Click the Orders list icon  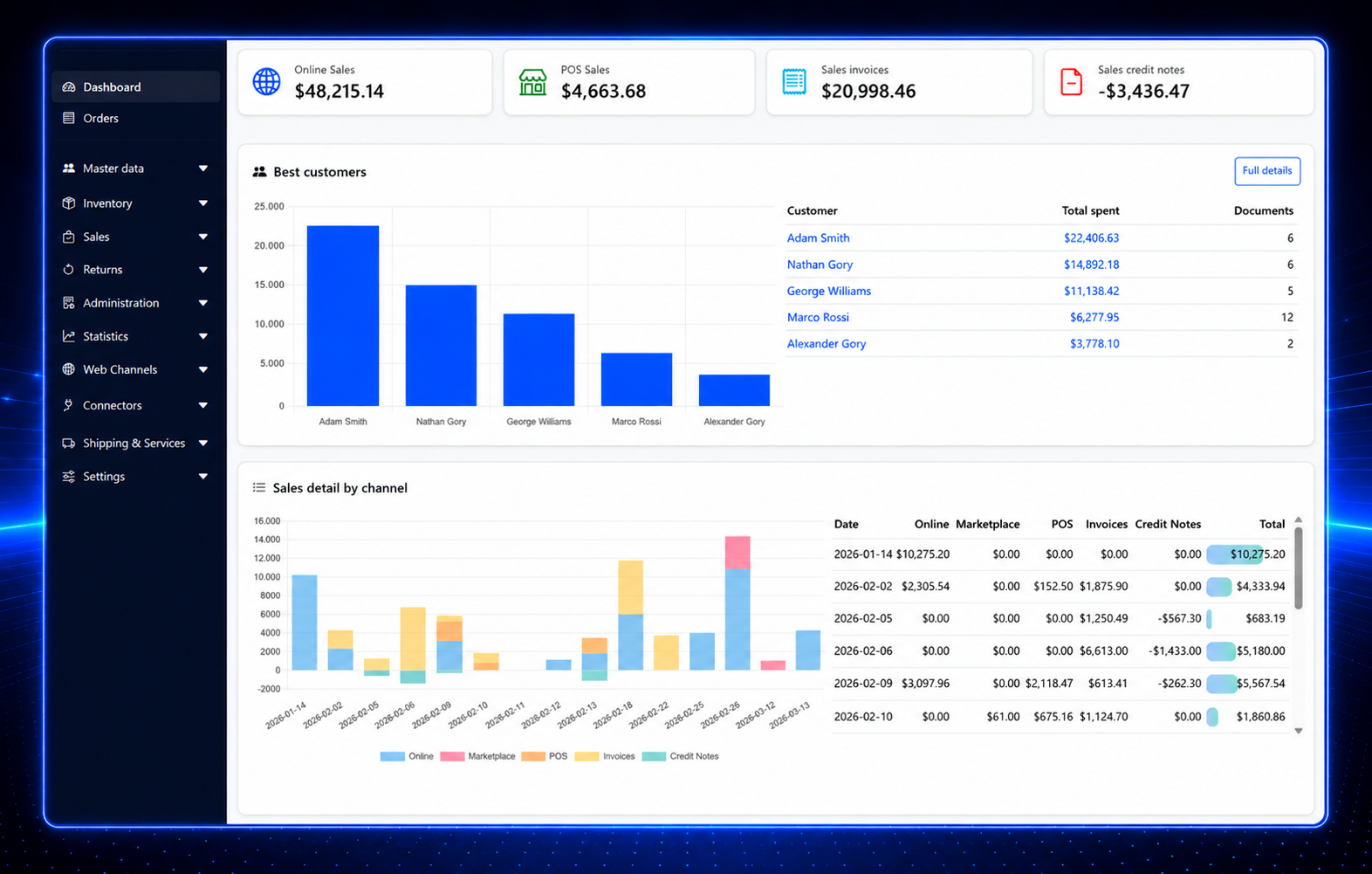69,118
